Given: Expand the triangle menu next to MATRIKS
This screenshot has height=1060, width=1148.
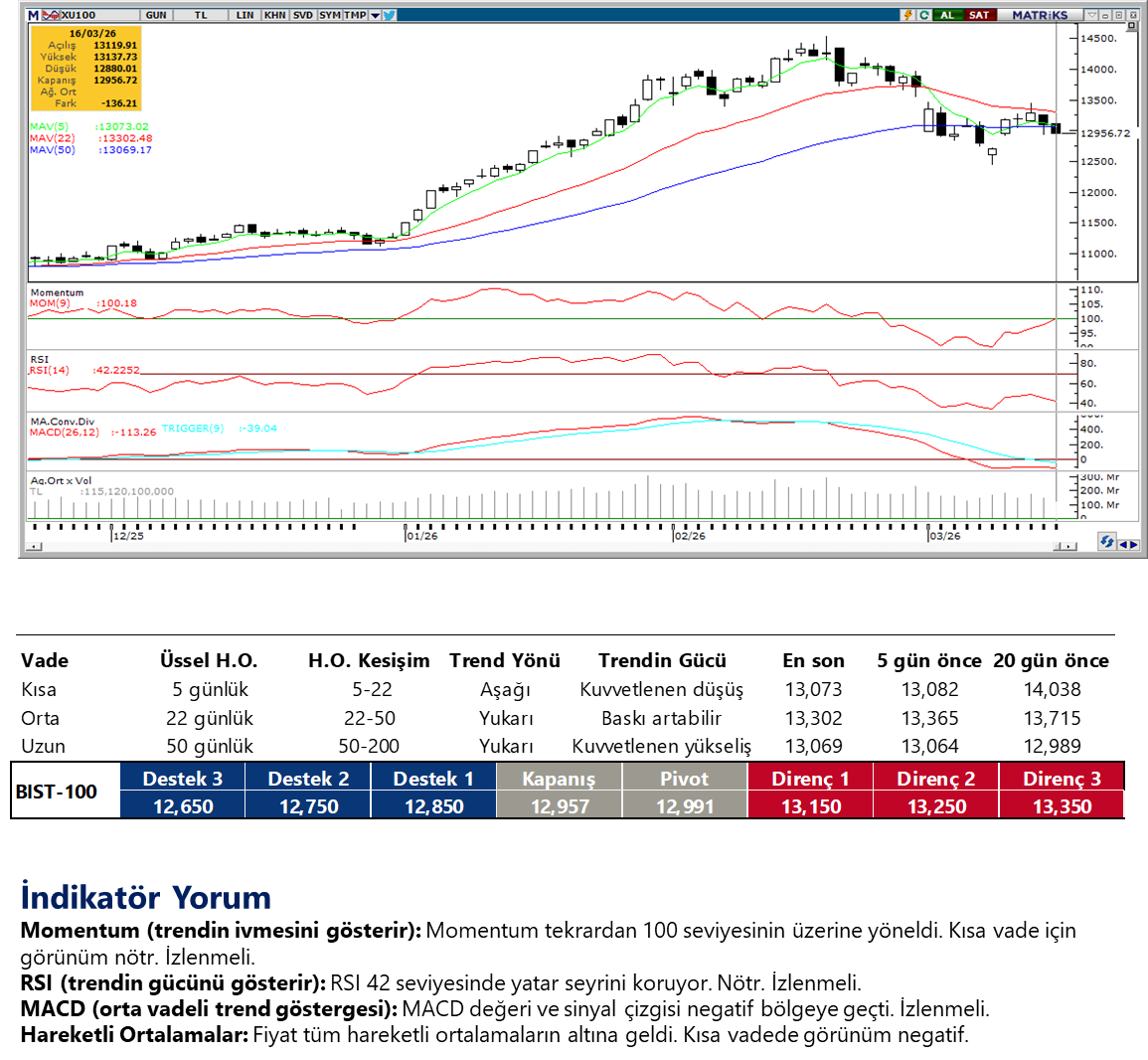Looking at the screenshot, I should click(x=1092, y=15).
